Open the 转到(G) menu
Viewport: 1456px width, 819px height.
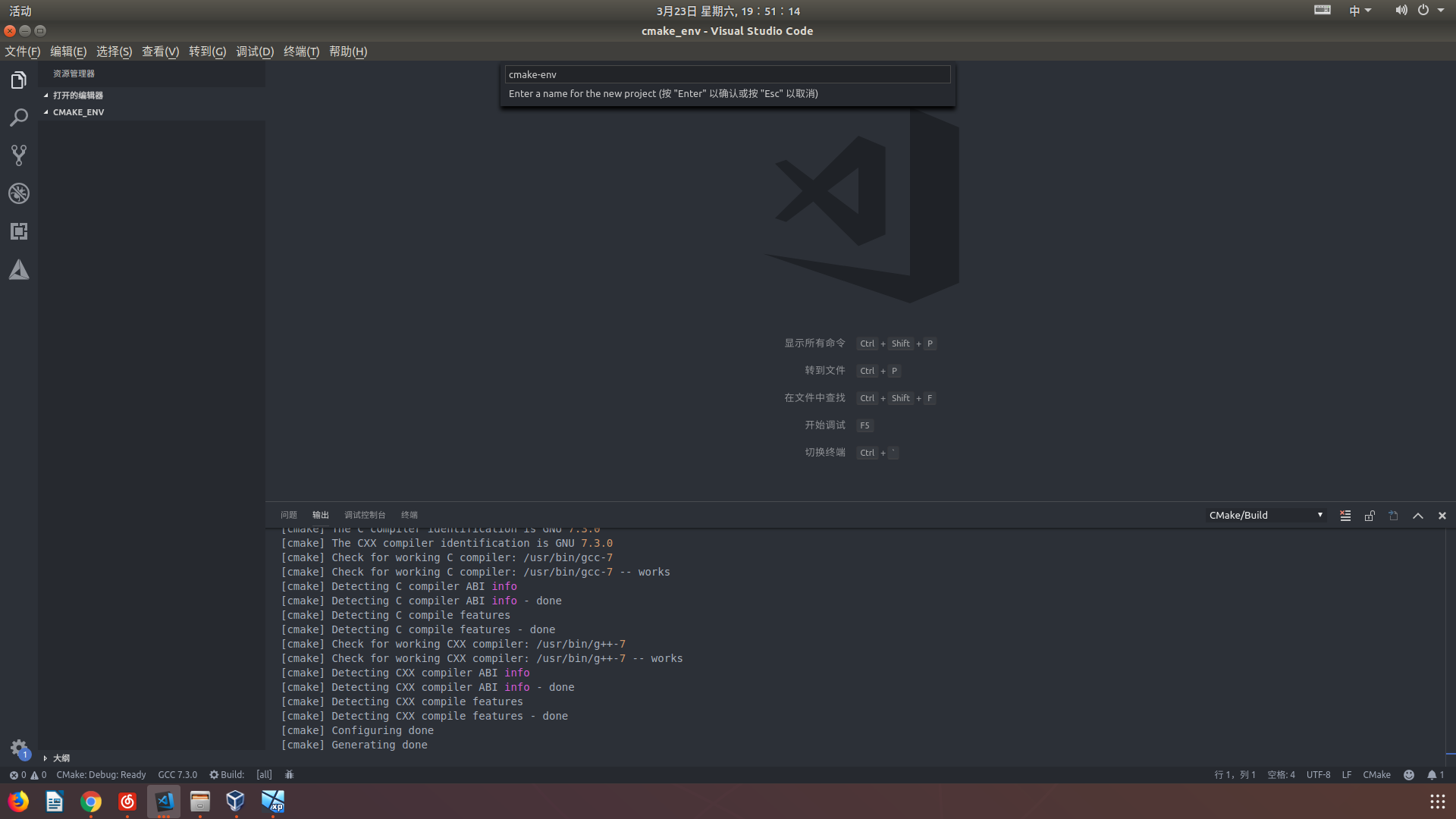click(x=208, y=52)
